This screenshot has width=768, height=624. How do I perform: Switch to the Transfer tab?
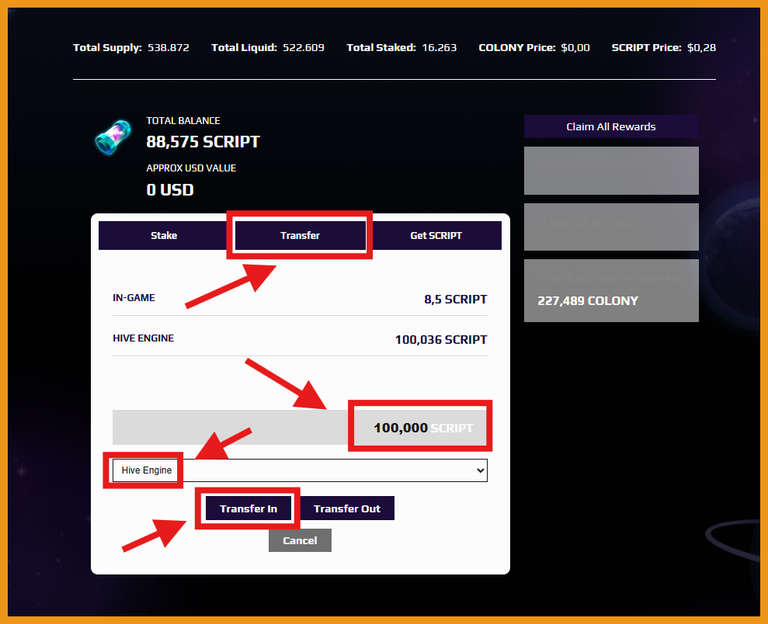(300, 236)
